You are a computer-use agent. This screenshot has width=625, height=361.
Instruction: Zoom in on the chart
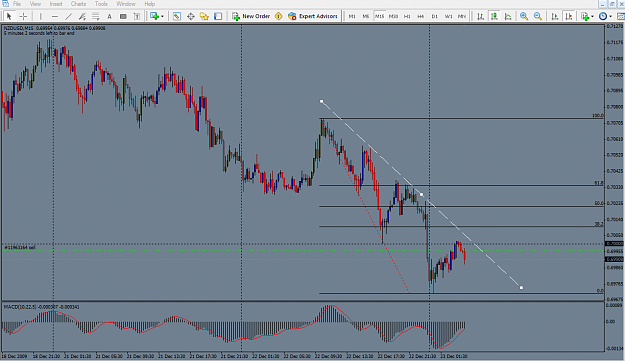click(524, 16)
